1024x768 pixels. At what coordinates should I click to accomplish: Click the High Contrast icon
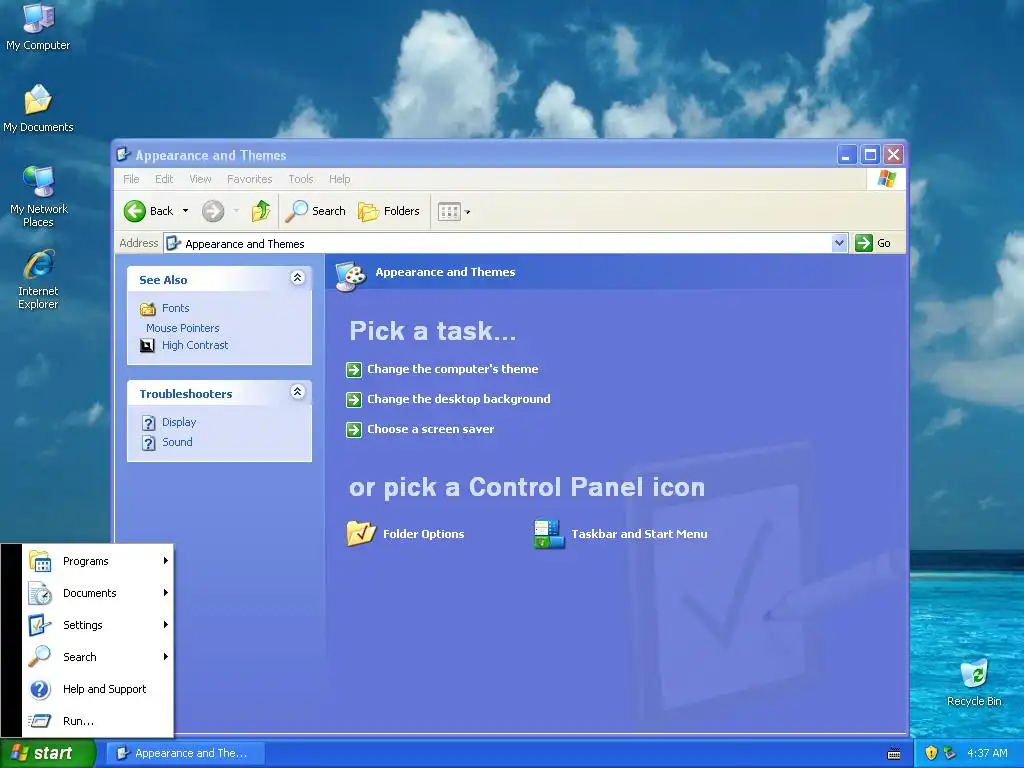[x=148, y=345]
